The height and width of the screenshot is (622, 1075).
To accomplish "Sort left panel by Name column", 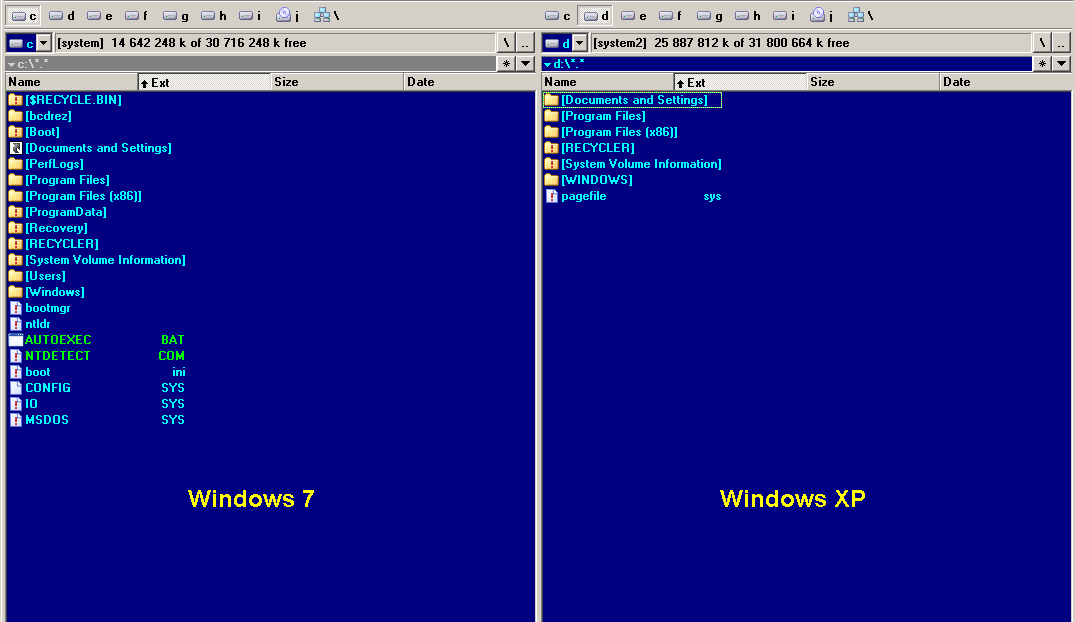I will [72, 82].
